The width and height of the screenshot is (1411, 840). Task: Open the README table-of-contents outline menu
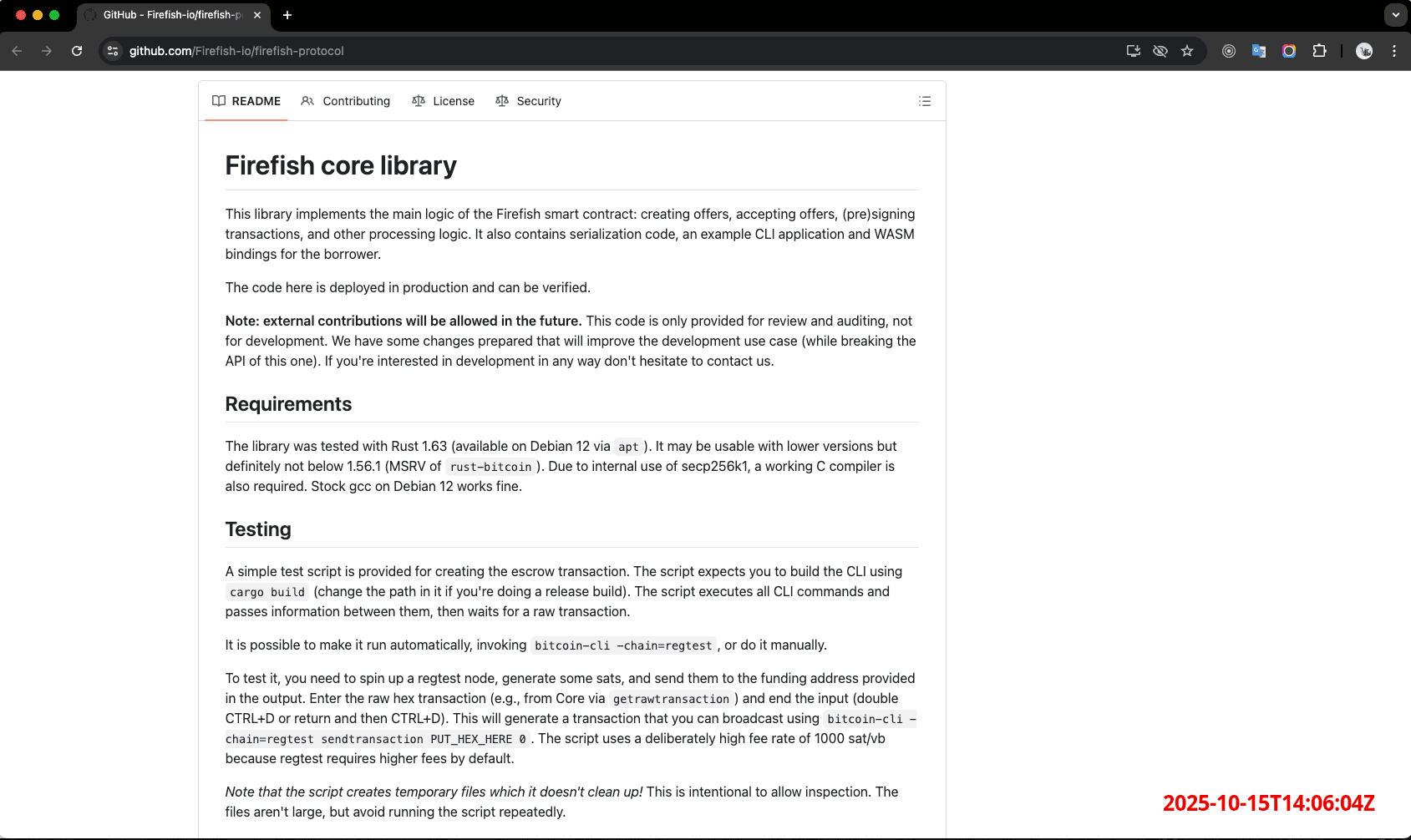(x=925, y=101)
